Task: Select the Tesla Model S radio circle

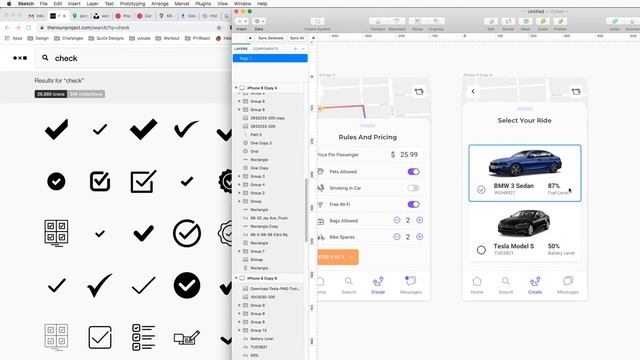Action: click(481, 250)
